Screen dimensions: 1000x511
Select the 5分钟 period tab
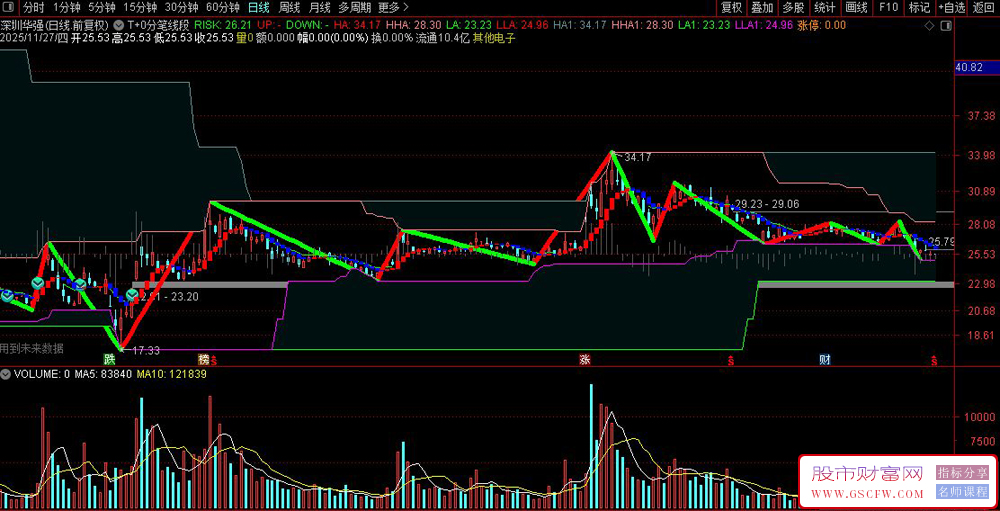click(101, 8)
